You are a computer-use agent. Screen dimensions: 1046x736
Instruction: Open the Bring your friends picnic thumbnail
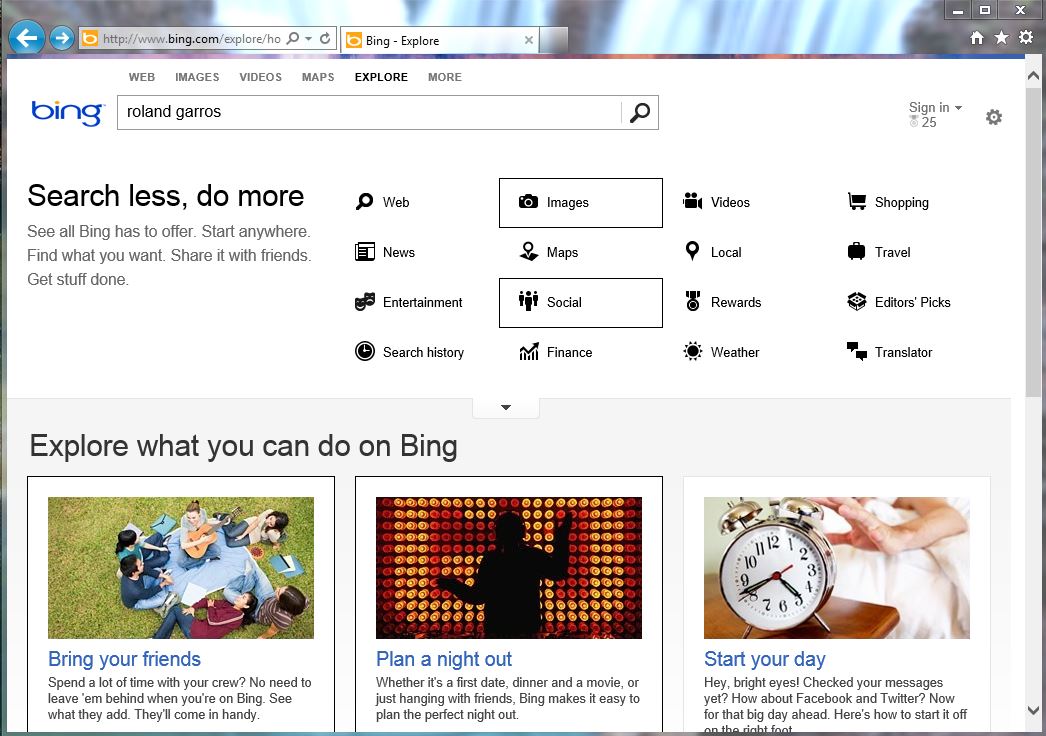181,568
